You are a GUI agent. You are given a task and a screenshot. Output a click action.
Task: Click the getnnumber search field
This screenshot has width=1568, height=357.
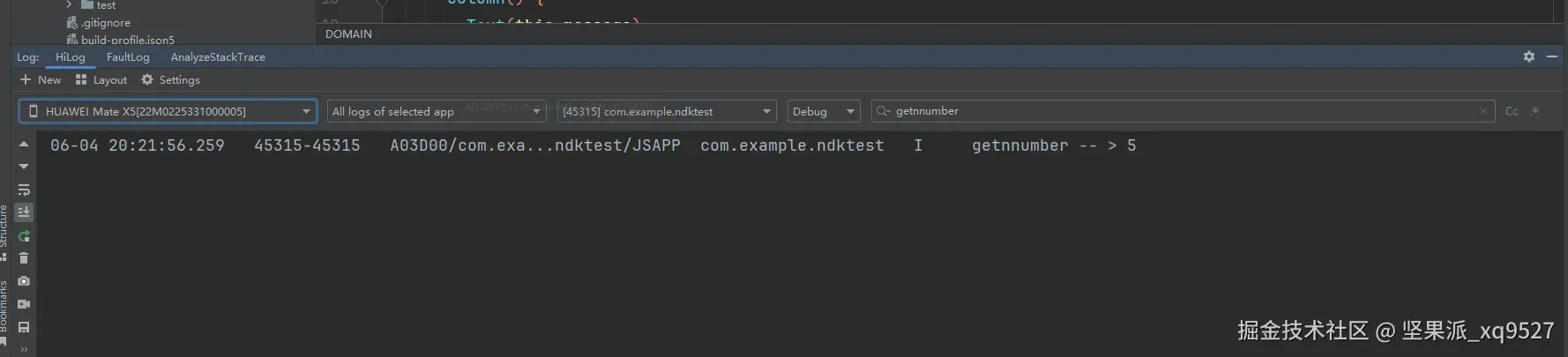[x=1182, y=111]
